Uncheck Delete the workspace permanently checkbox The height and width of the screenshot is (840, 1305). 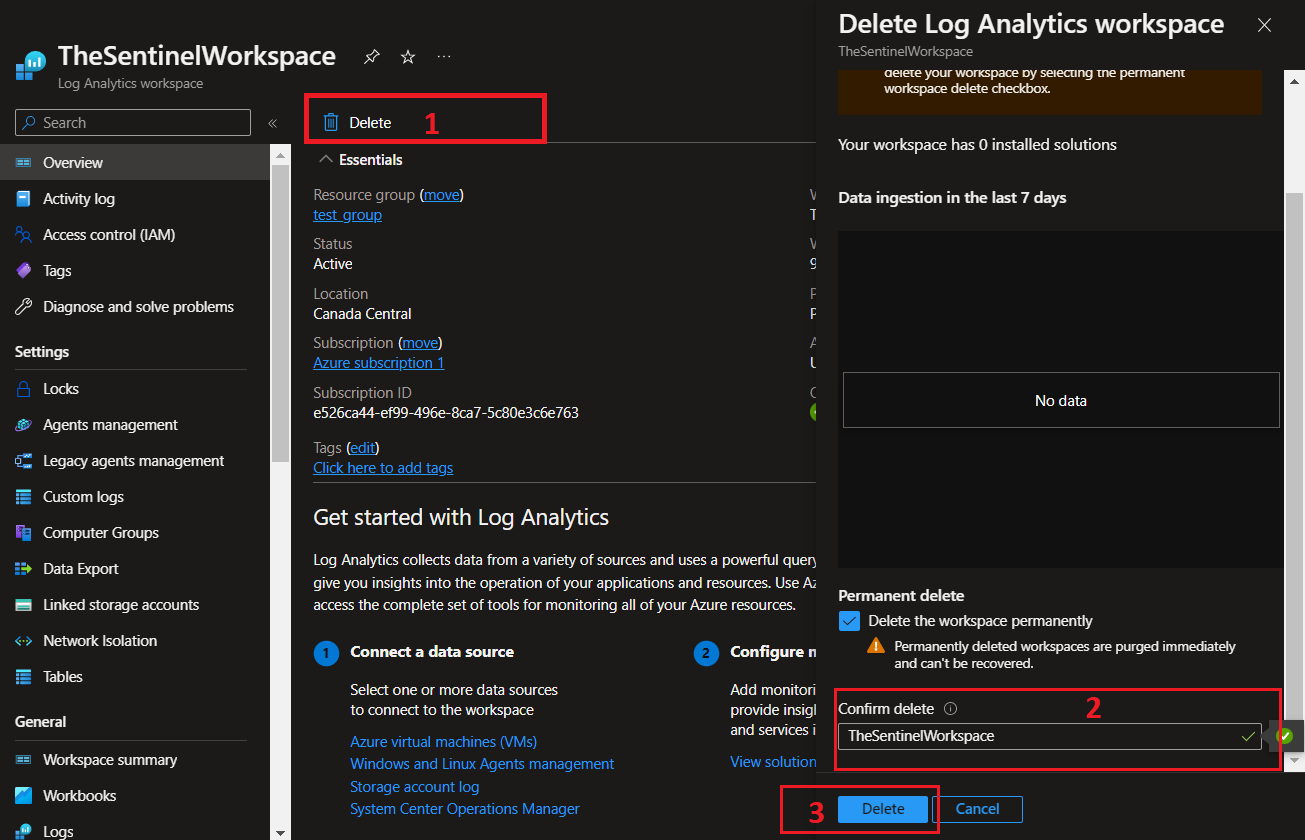pyautogui.click(x=849, y=621)
